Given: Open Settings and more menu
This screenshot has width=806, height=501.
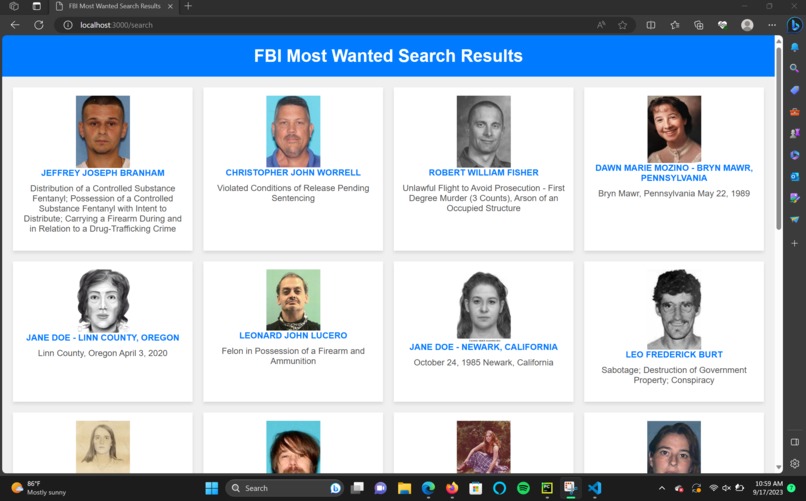Looking at the screenshot, I should coord(772,25).
